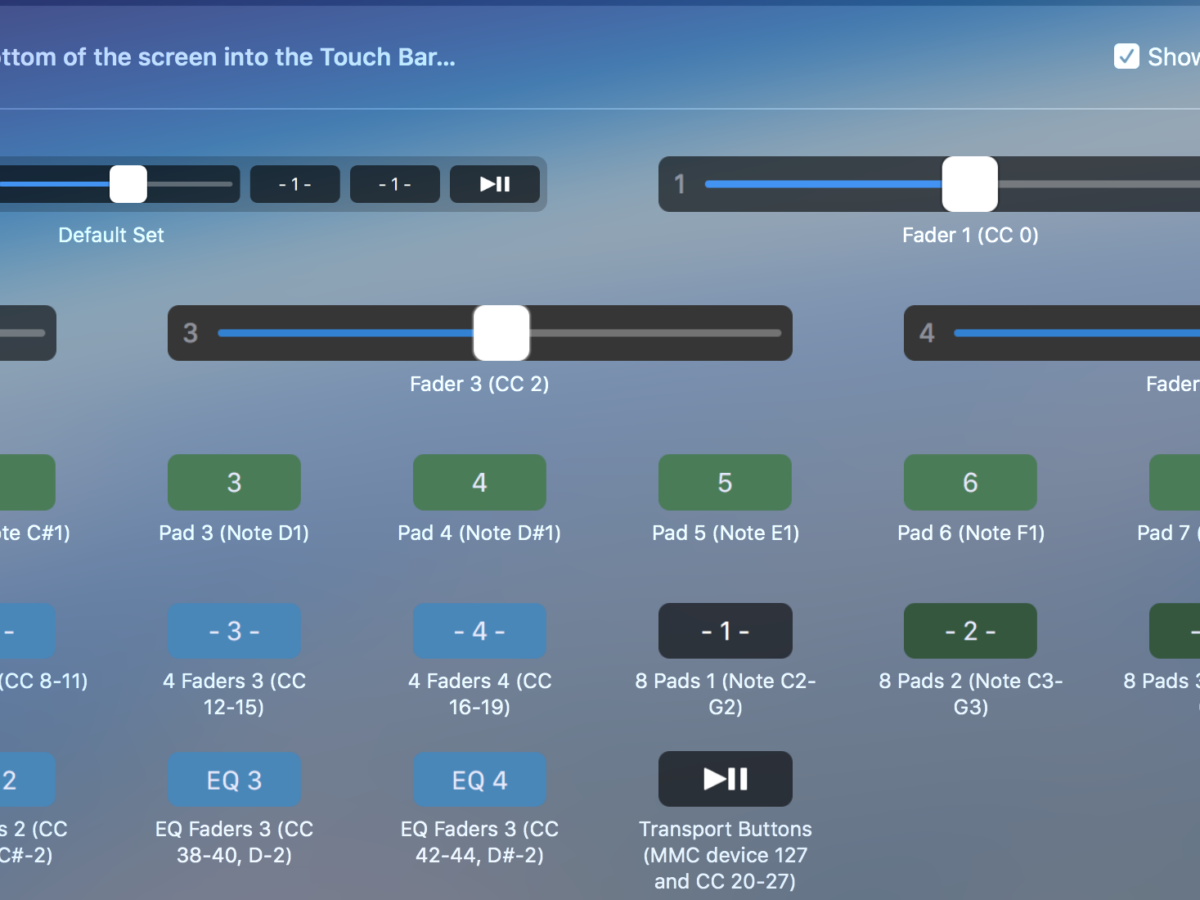Click the Touch Bar instruction text
1200x900 pixels.
[x=228, y=57]
